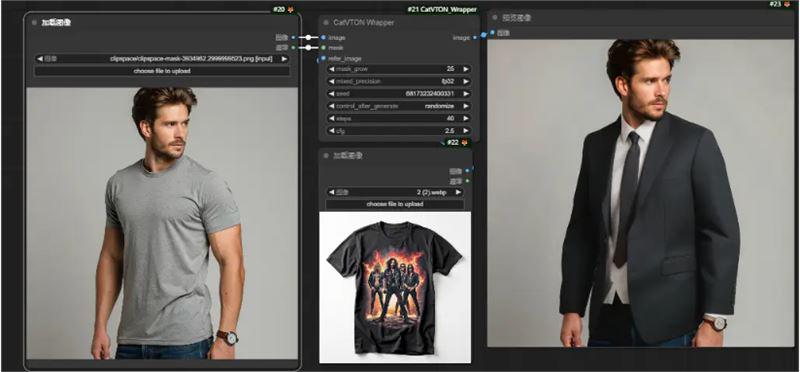Switch mixed_precision to next option arrow

tap(465, 81)
